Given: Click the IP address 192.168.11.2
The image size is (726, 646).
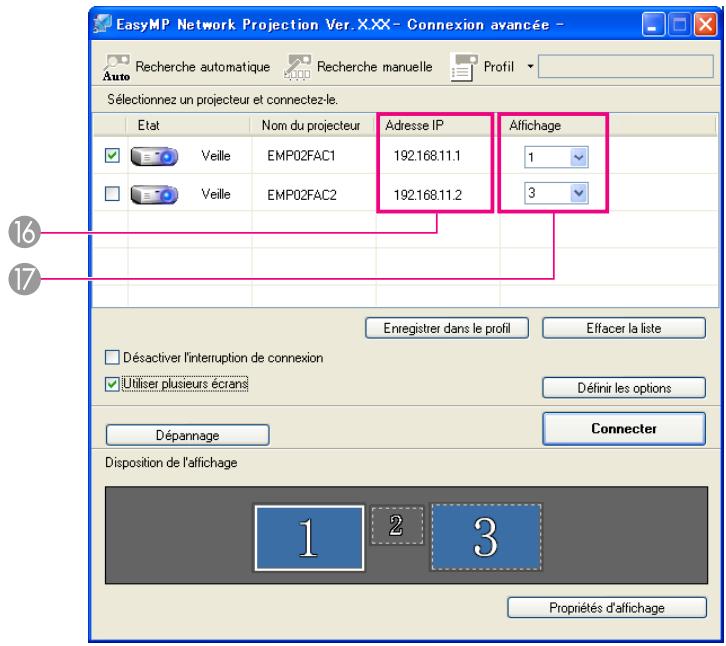Looking at the screenshot, I should (x=428, y=195).
